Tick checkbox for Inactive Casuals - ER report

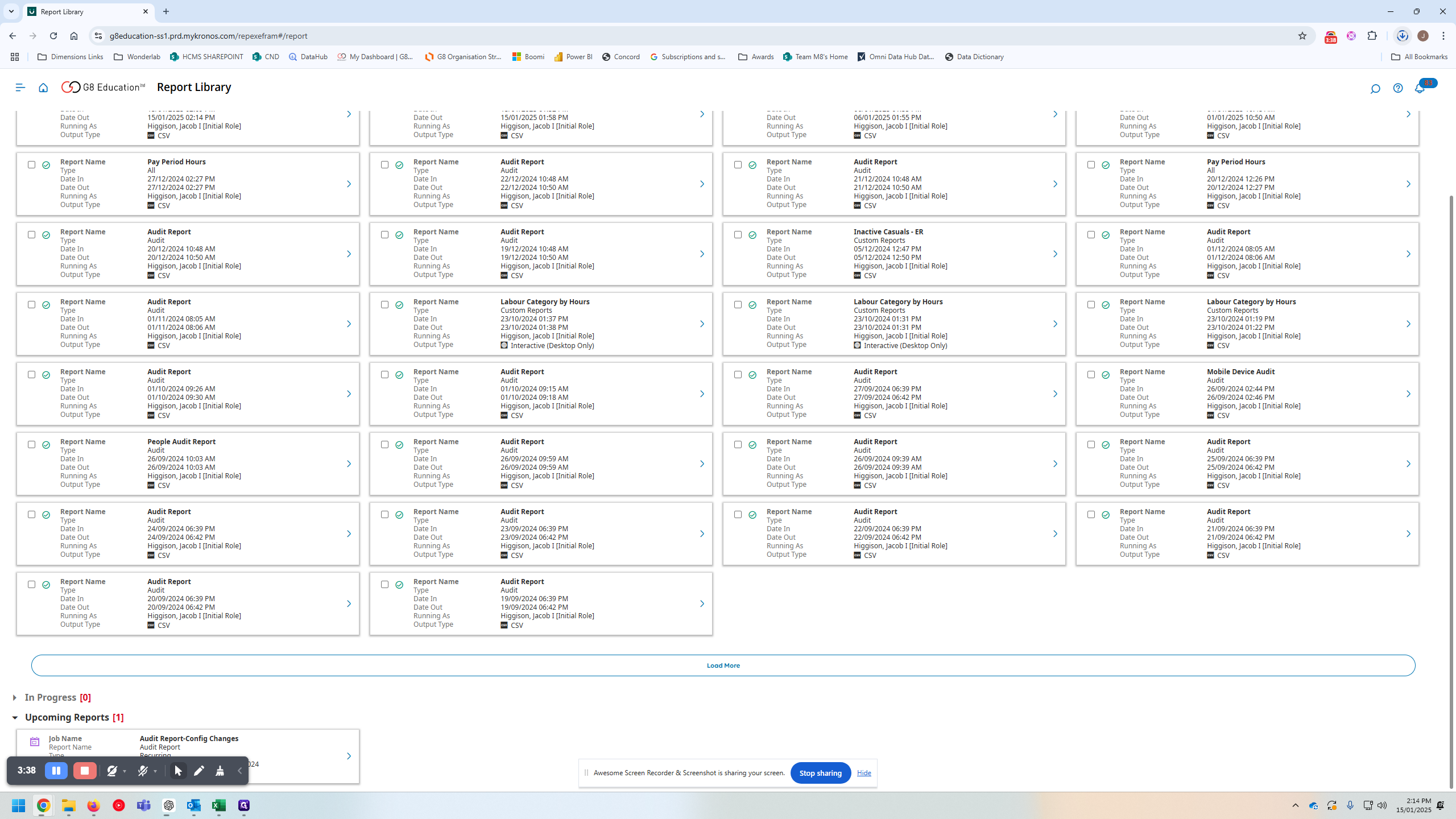coord(738,235)
